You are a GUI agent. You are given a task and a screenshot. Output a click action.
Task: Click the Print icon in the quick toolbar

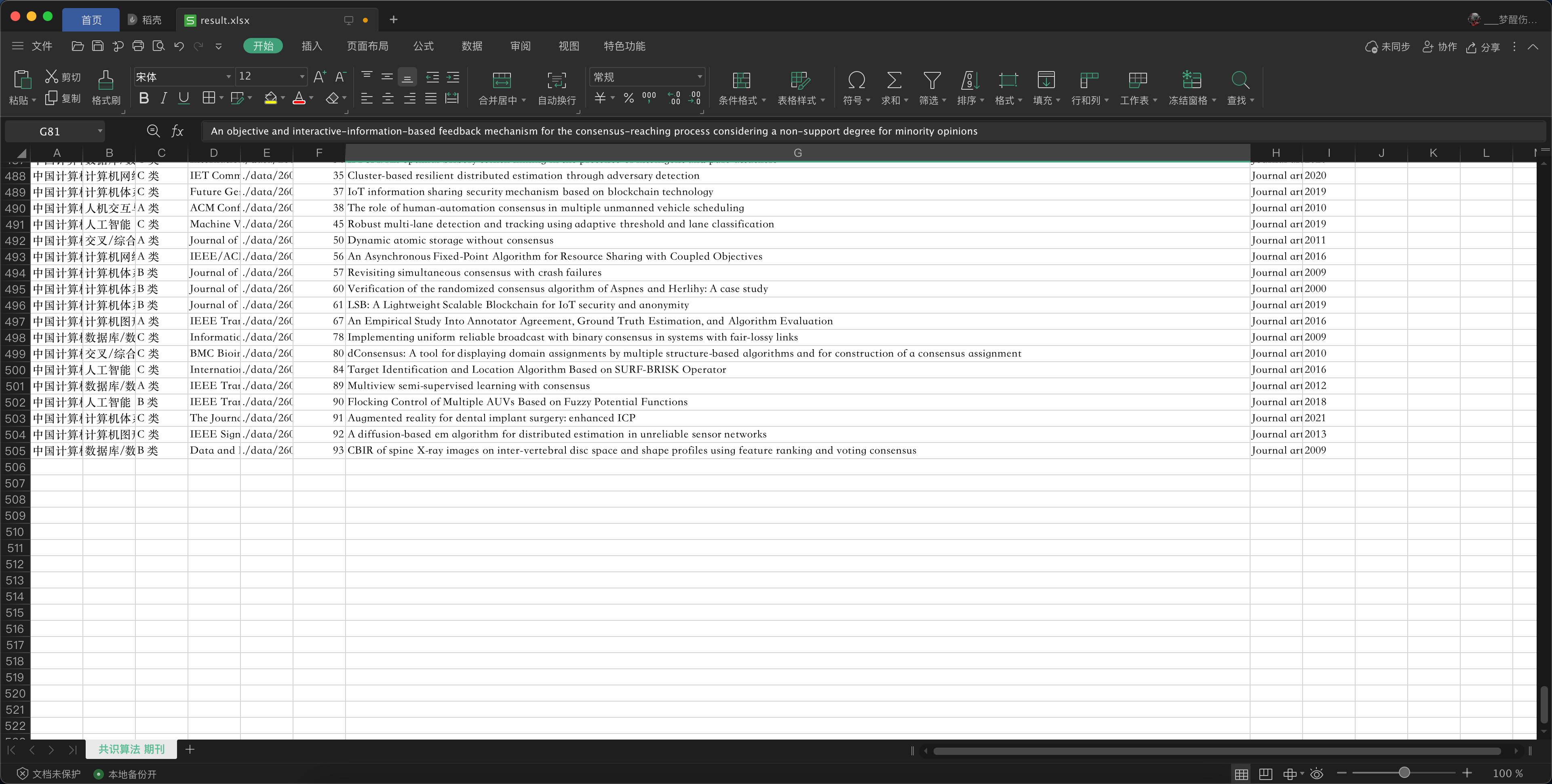pyautogui.click(x=138, y=46)
